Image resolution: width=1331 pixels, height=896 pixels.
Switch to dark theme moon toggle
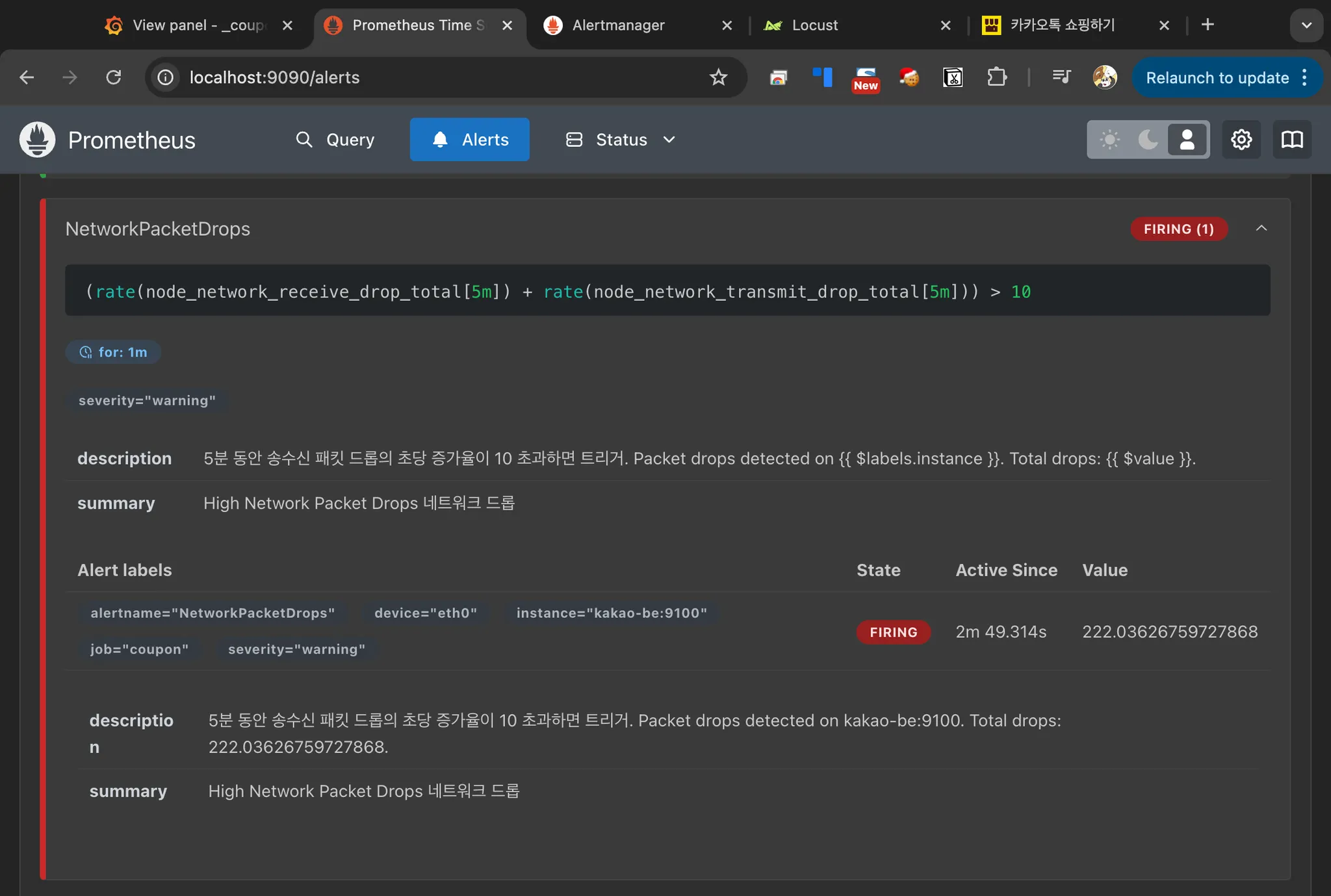click(1148, 140)
